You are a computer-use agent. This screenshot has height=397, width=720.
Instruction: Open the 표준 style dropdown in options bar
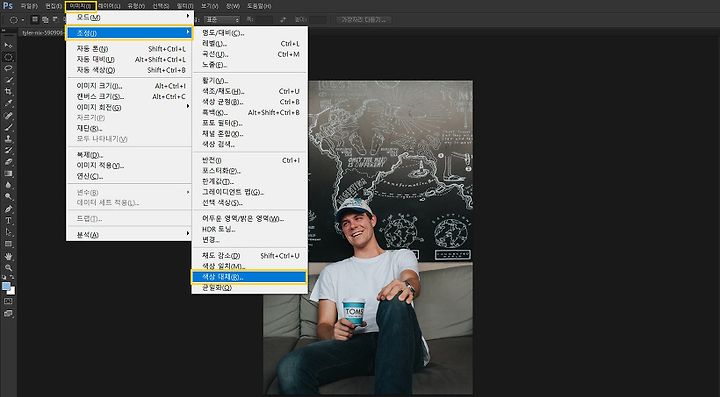[222, 20]
